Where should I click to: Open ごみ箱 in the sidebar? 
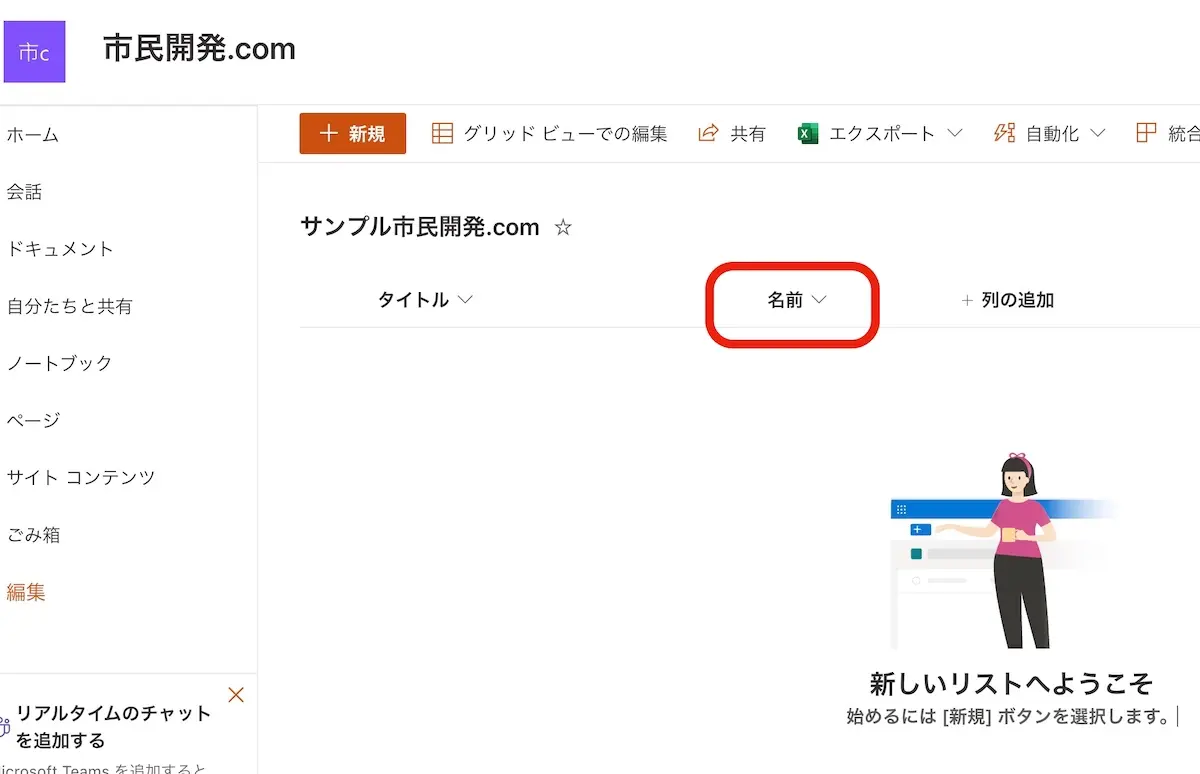[x=34, y=535]
